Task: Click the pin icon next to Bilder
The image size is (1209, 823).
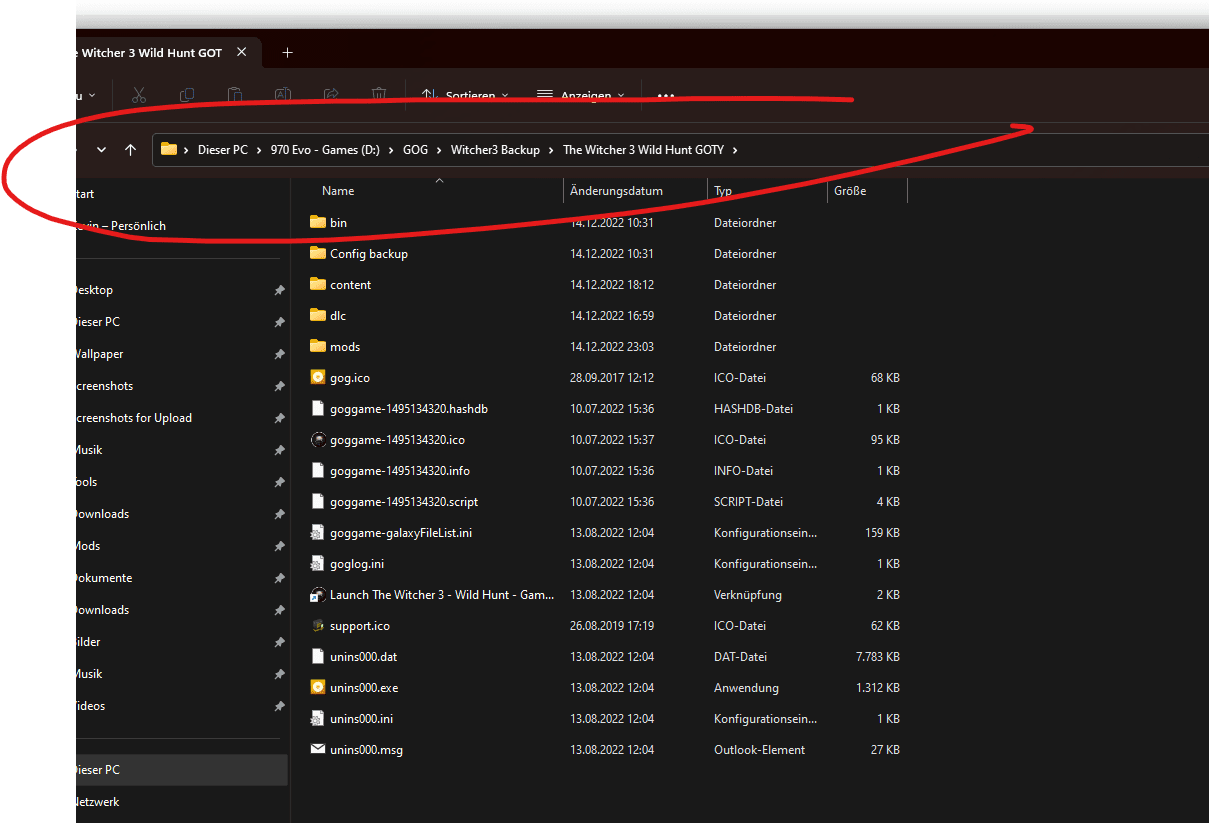Action: [x=279, y=642]
